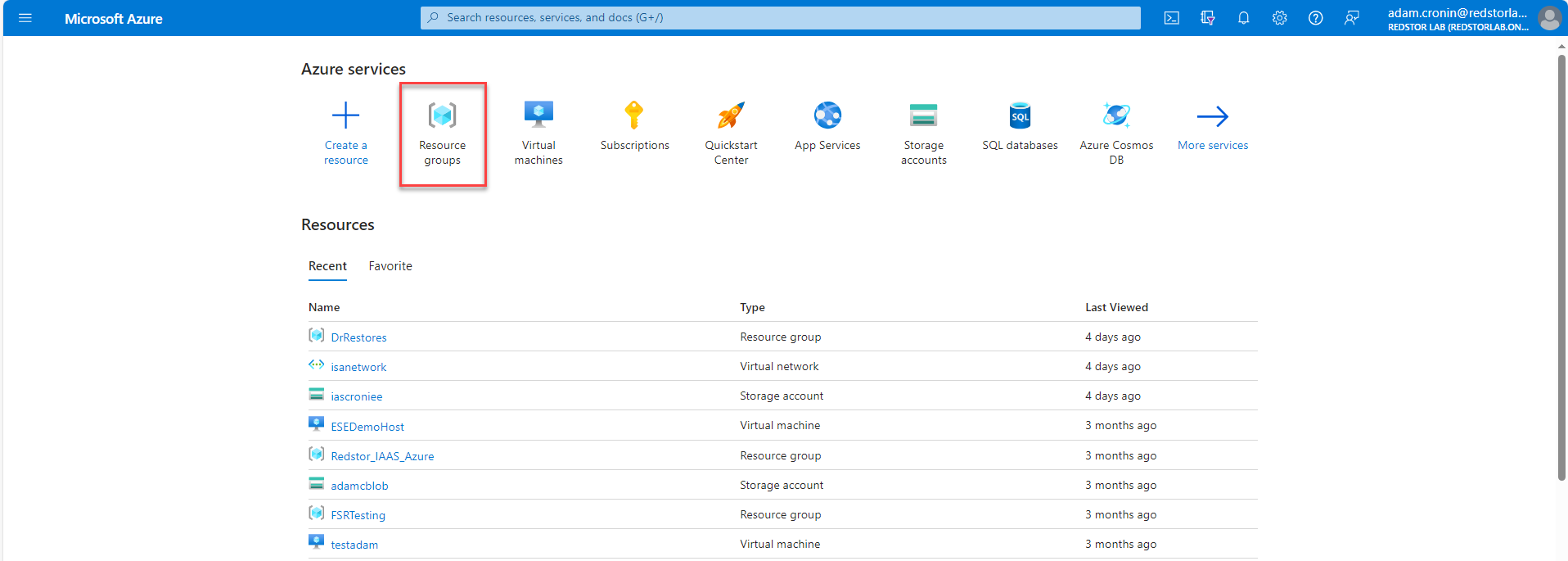Click the Type column header
Screen dimensions: 1568x561
(752, 307)
